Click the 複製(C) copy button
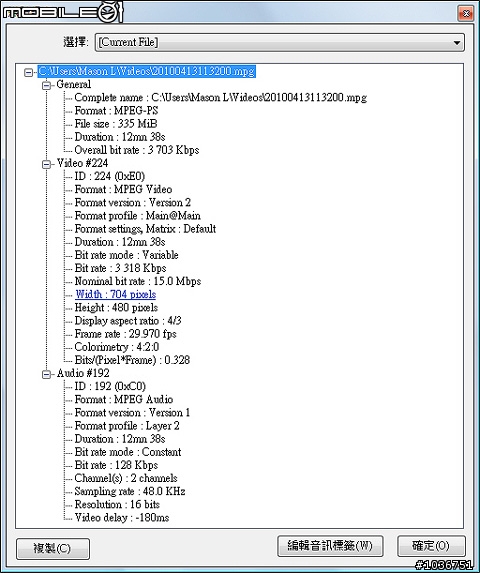Viewport: 480px width, 573px height. pos(53,548)
